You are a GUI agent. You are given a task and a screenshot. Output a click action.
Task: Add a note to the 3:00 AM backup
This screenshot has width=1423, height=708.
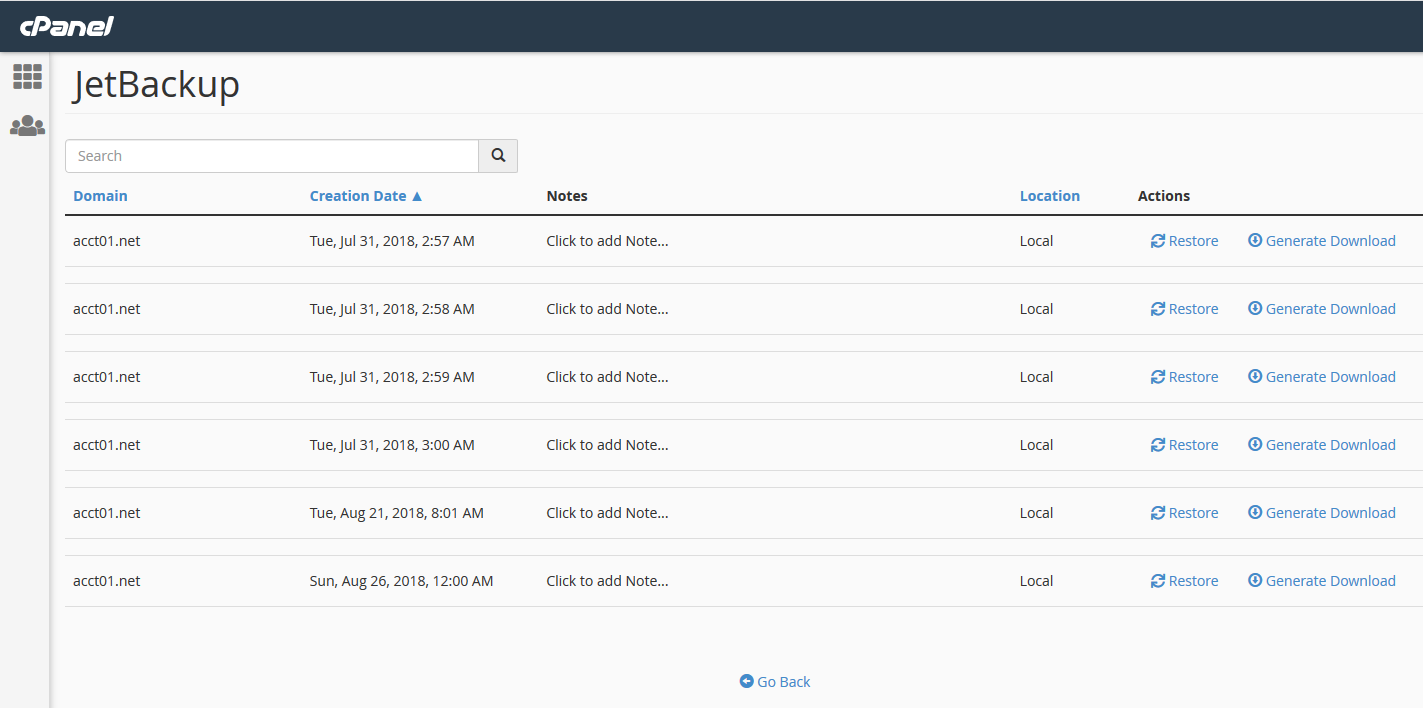point(607,445)
